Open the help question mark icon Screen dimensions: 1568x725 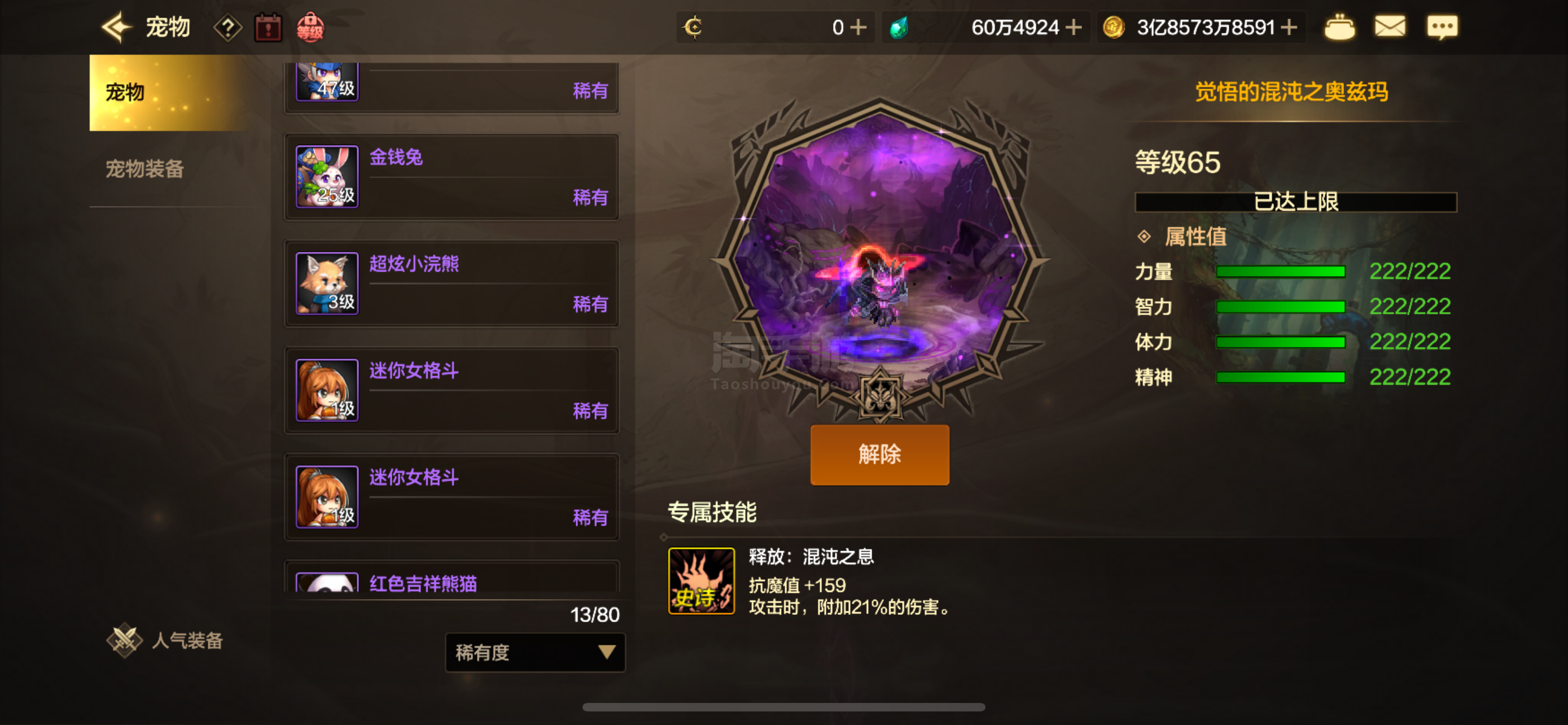(227, 28)
